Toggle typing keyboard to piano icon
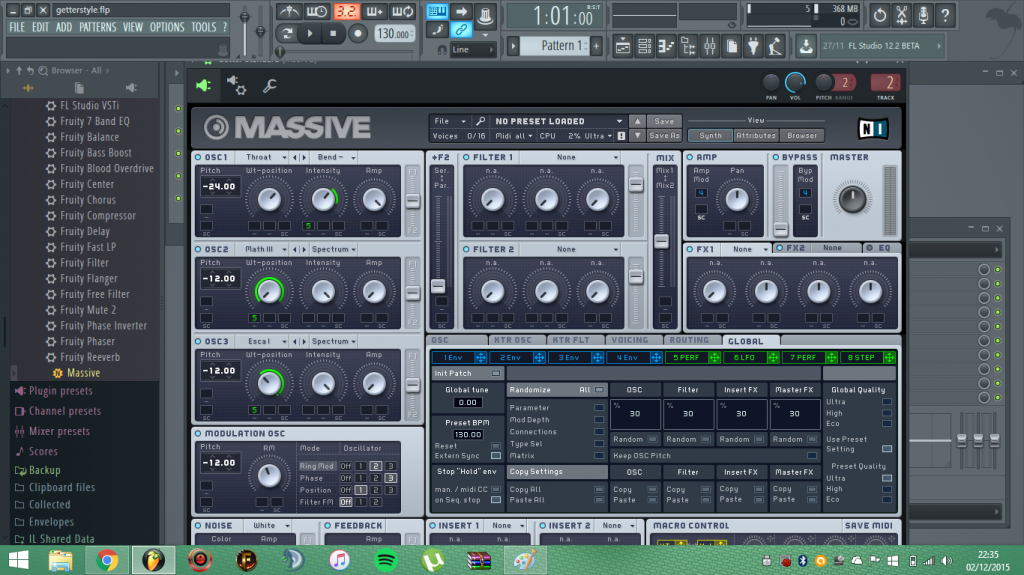This screenshot has height=575, width=1024. [x=437, y=11]
